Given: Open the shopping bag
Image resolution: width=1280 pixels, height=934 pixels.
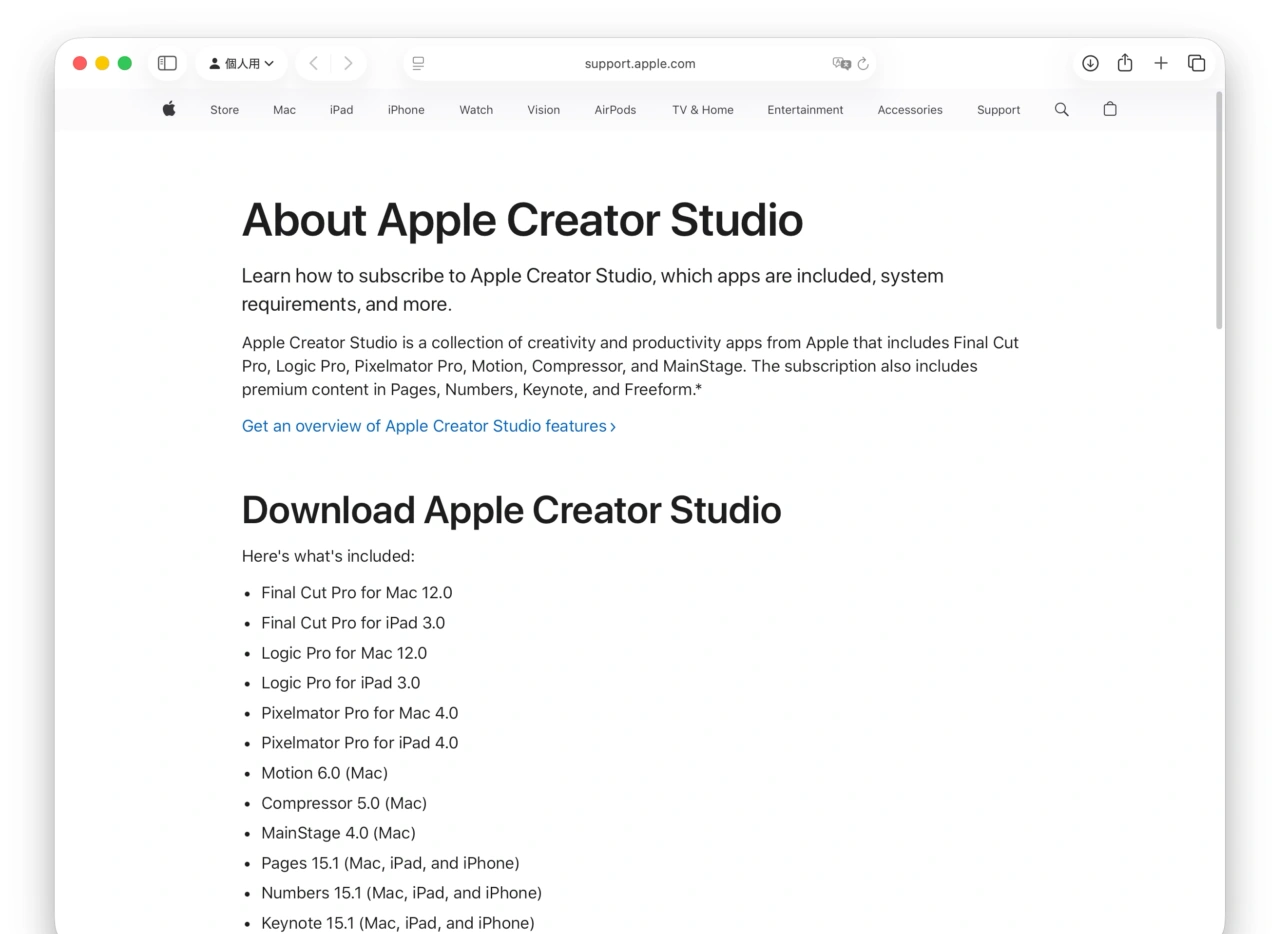Looking at the screenshot, I should (x=1110, y=109).
